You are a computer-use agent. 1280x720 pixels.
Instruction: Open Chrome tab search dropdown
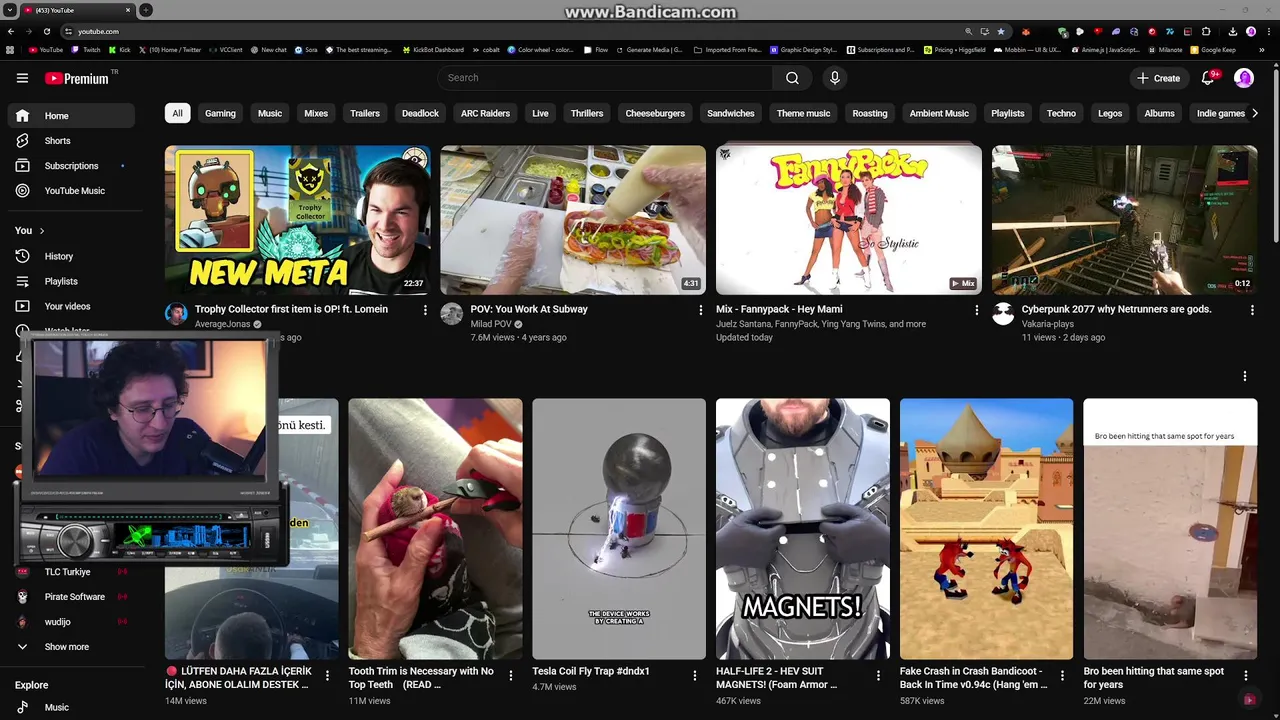[10, 10]
